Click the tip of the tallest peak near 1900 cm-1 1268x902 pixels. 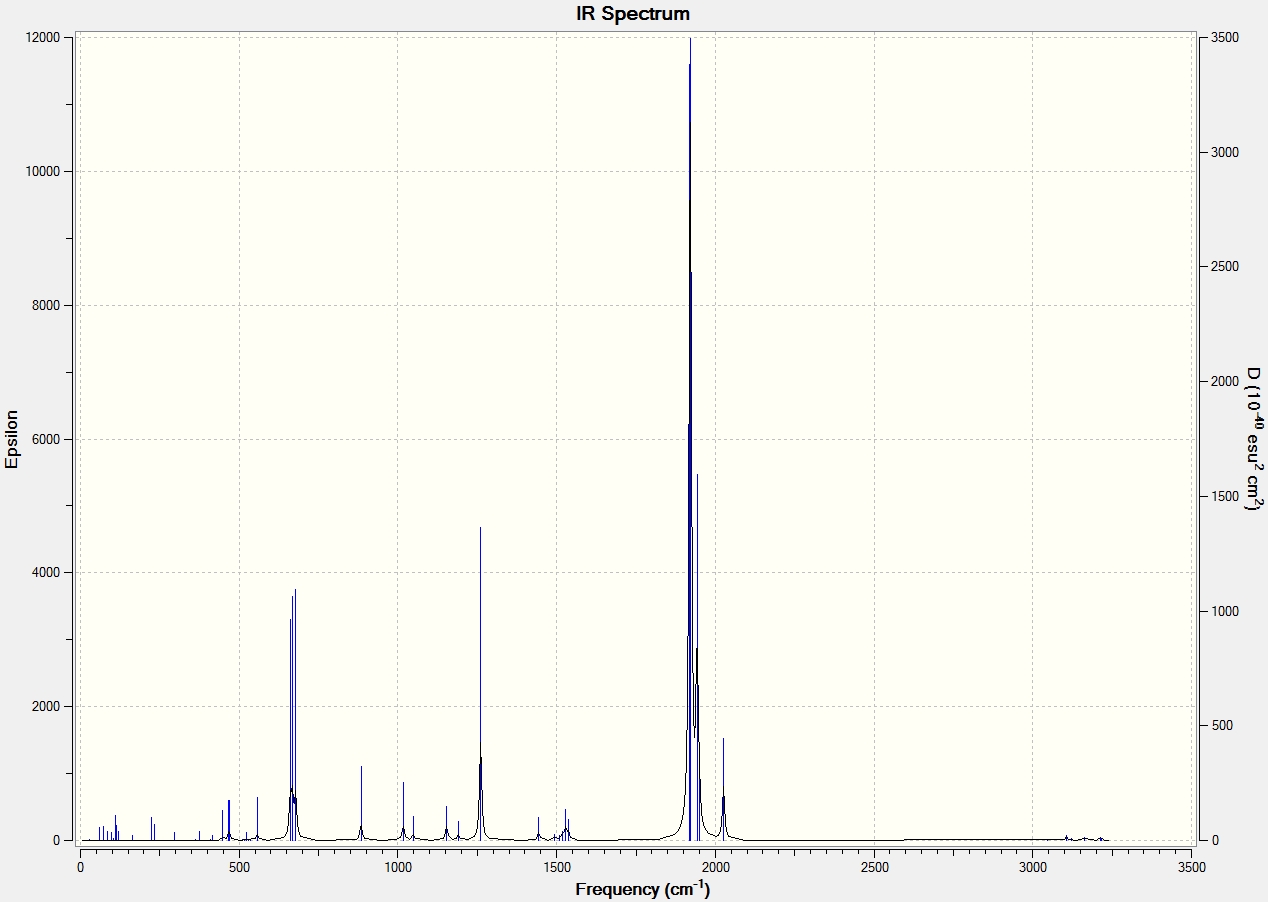[690, 39]
